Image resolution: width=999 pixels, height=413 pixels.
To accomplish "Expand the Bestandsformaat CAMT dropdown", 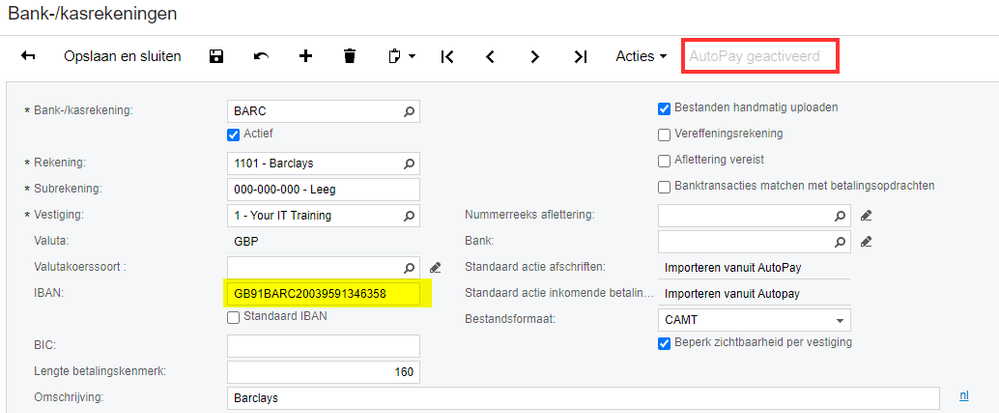I will (x=838, y=320).
